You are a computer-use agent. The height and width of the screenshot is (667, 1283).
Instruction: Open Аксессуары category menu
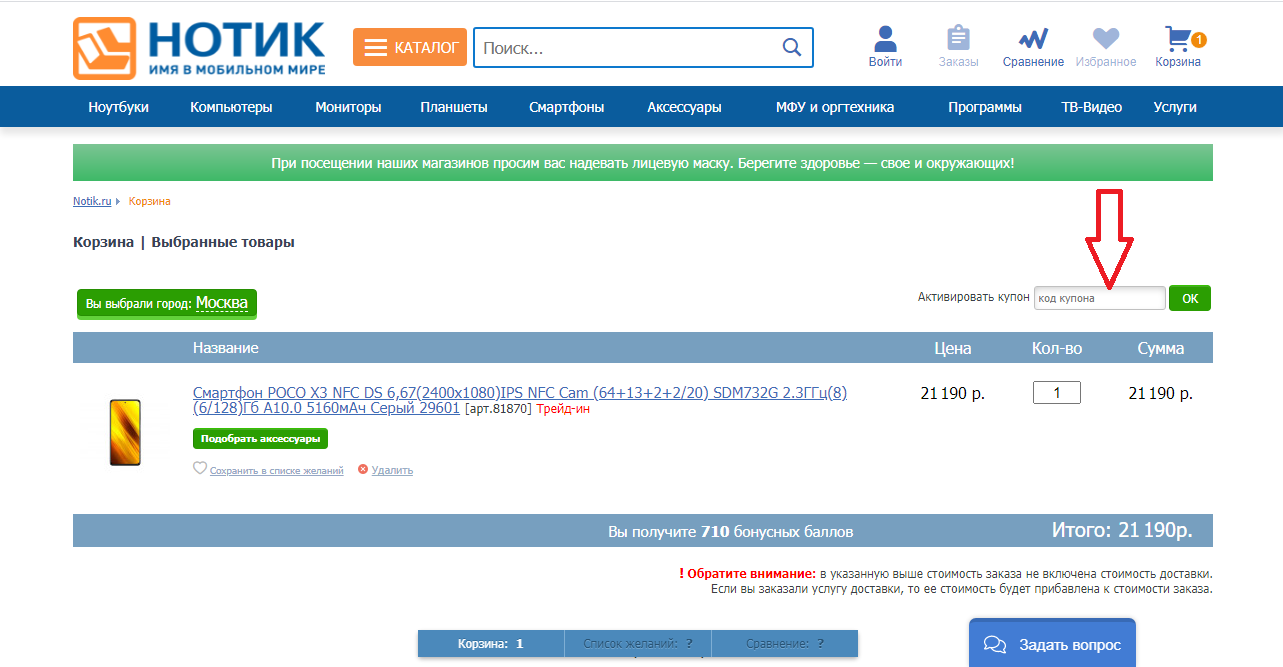(x=684, y=107)
